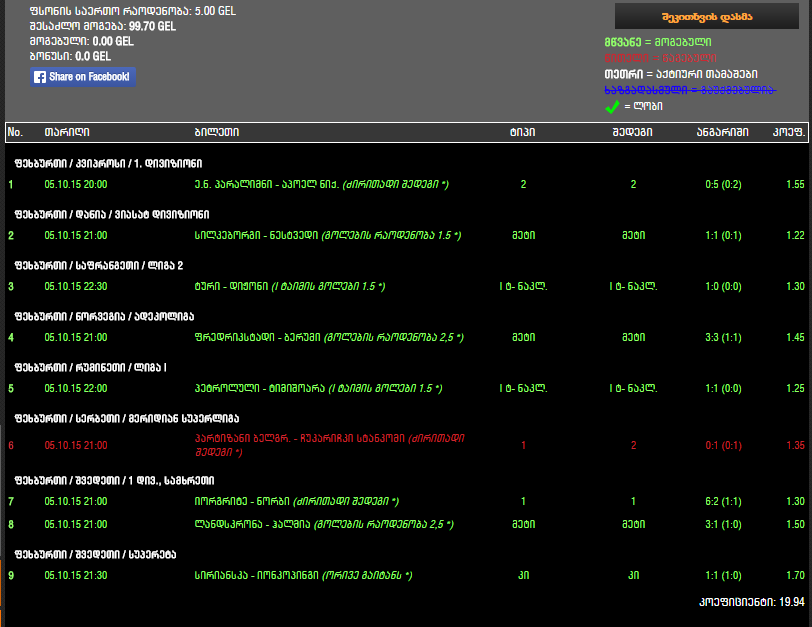Viewport: 812px width, 627px height.
Task: Click the blue strikethrough cancelled legend entry
Action: pyautogui.click(x=690, y=90)
